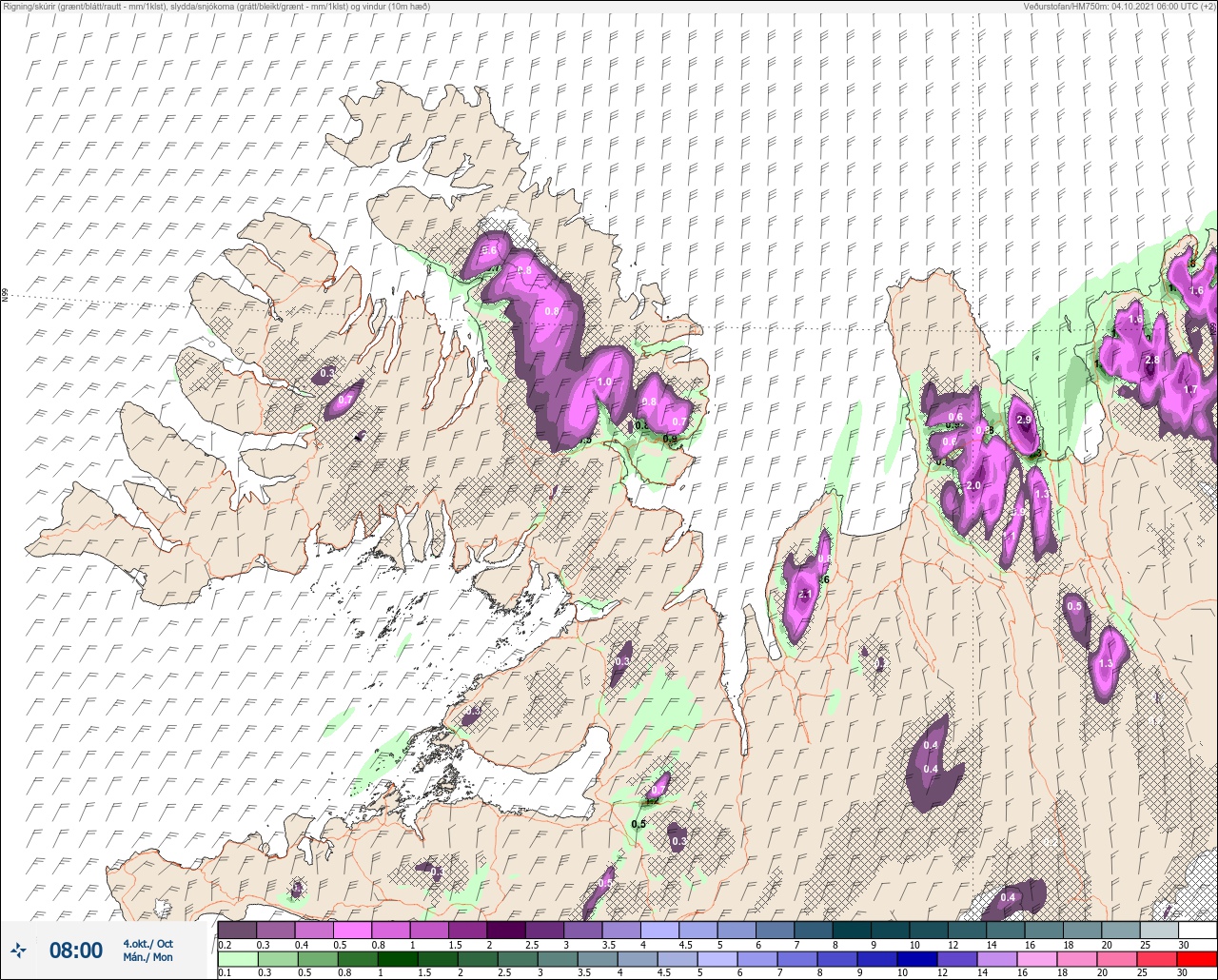The height and width of the screenshot is (980, 1218).
Task: Click the snow legend swatch labeled 1.5
Action: [467, 930]
